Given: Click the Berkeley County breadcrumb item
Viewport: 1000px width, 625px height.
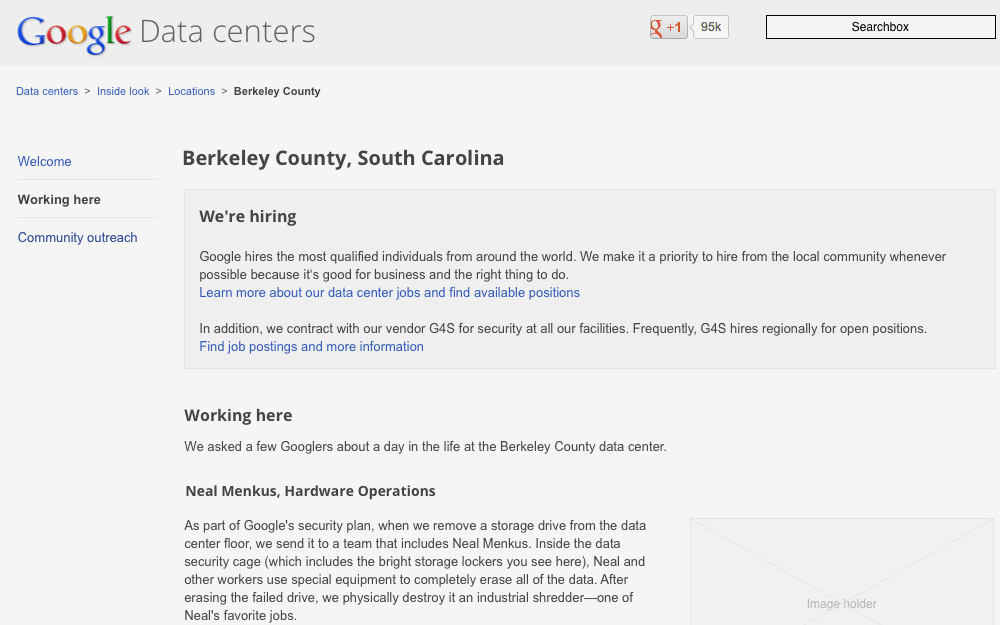Looking at the screenshot, I should point(277,91).
